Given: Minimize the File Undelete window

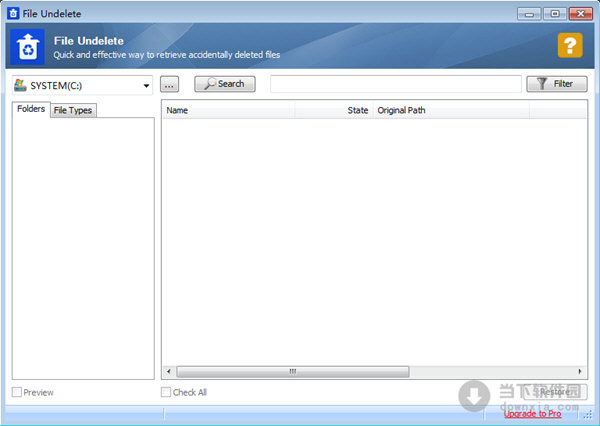Looking at the screenshot, I should coord(529,14).
